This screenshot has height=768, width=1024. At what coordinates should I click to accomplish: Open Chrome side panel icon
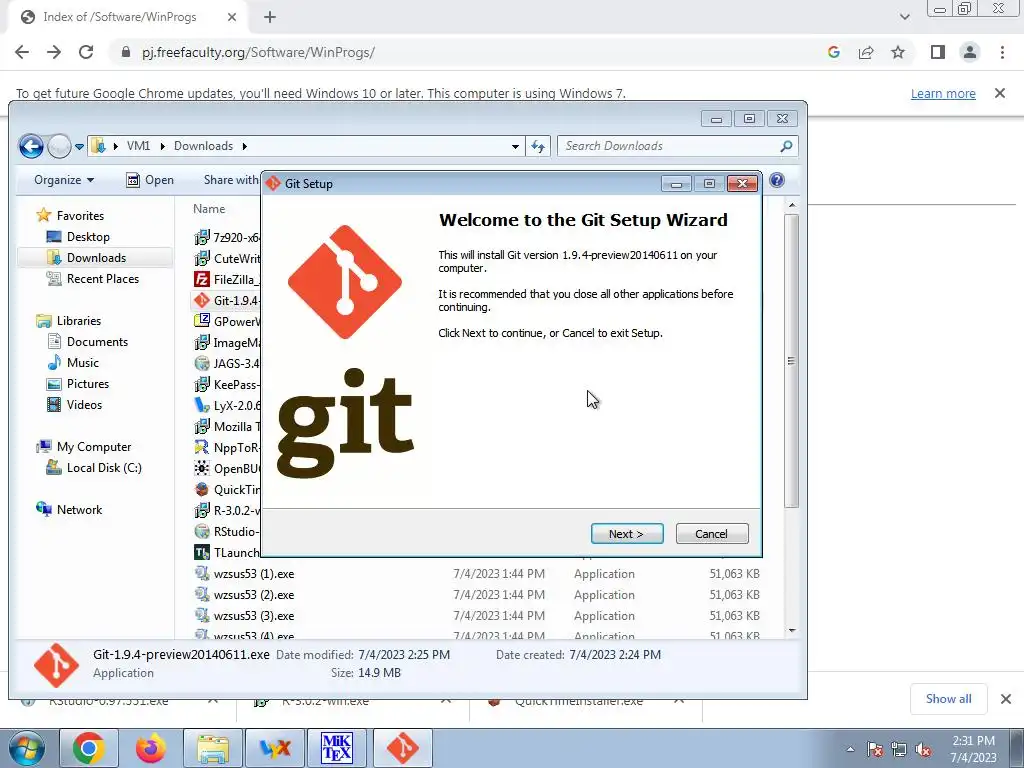[938, 52]
